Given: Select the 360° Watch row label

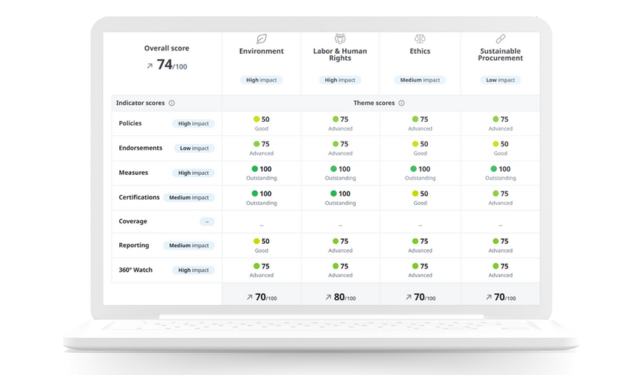Looking at the screenshot, I should click(x=135, y=270).
